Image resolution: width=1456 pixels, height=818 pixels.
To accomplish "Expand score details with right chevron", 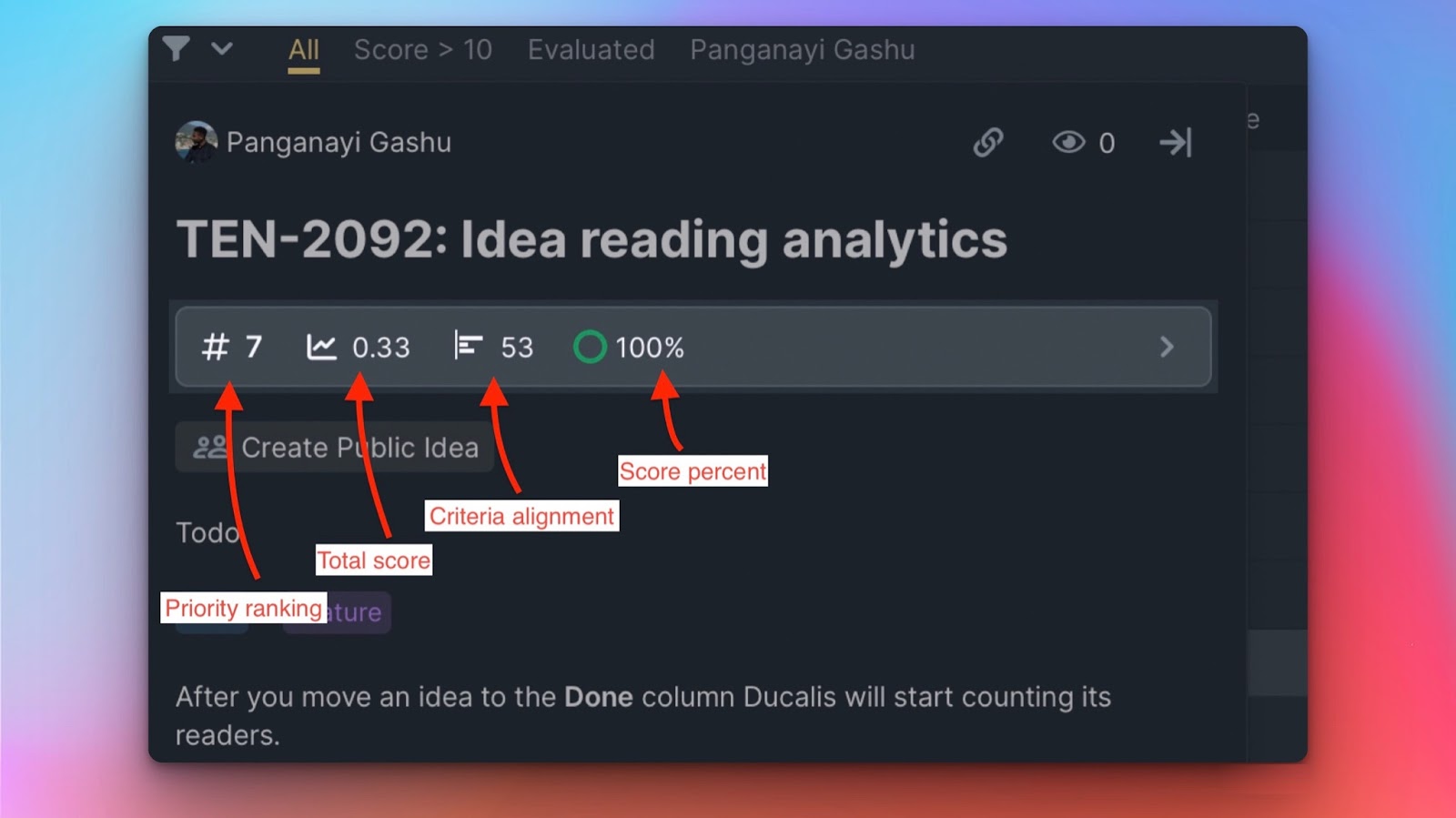I will click(x=1167, y=347).
